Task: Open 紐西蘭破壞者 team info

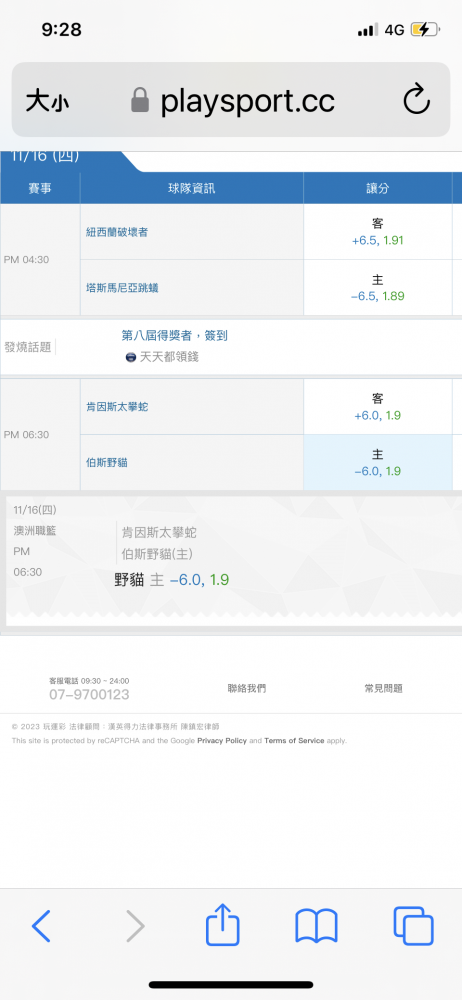Action: coord(117,232)
